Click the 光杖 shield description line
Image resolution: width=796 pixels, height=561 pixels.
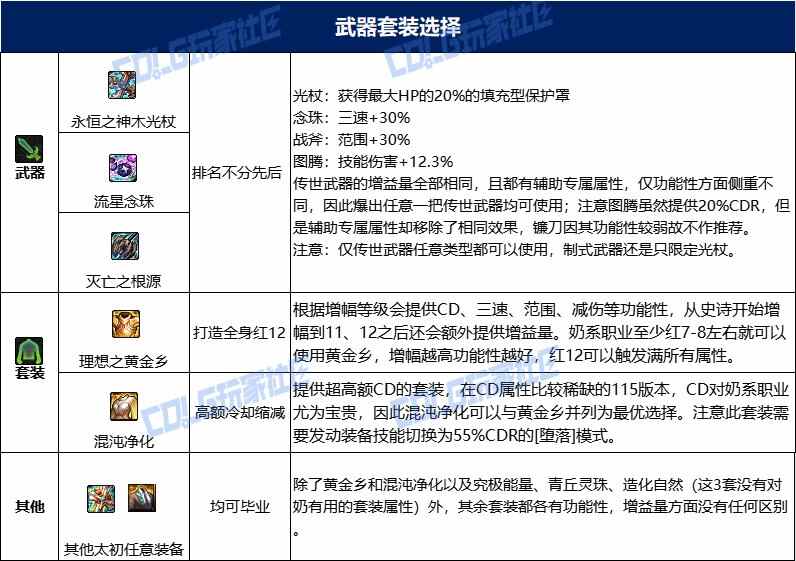click(x=431, y=95)
